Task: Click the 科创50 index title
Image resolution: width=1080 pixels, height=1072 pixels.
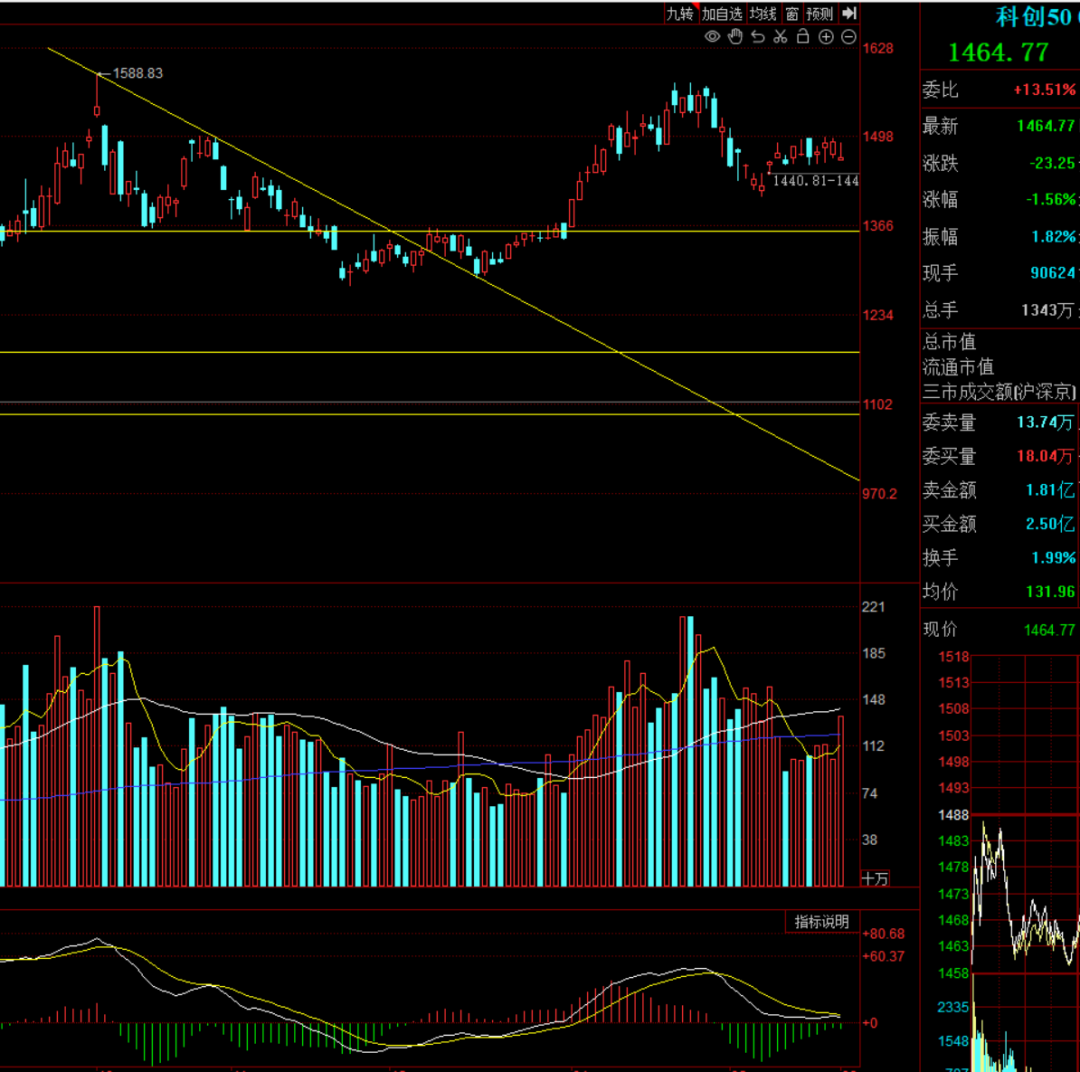Action: pyautogui.click(x=1034, y=17)
